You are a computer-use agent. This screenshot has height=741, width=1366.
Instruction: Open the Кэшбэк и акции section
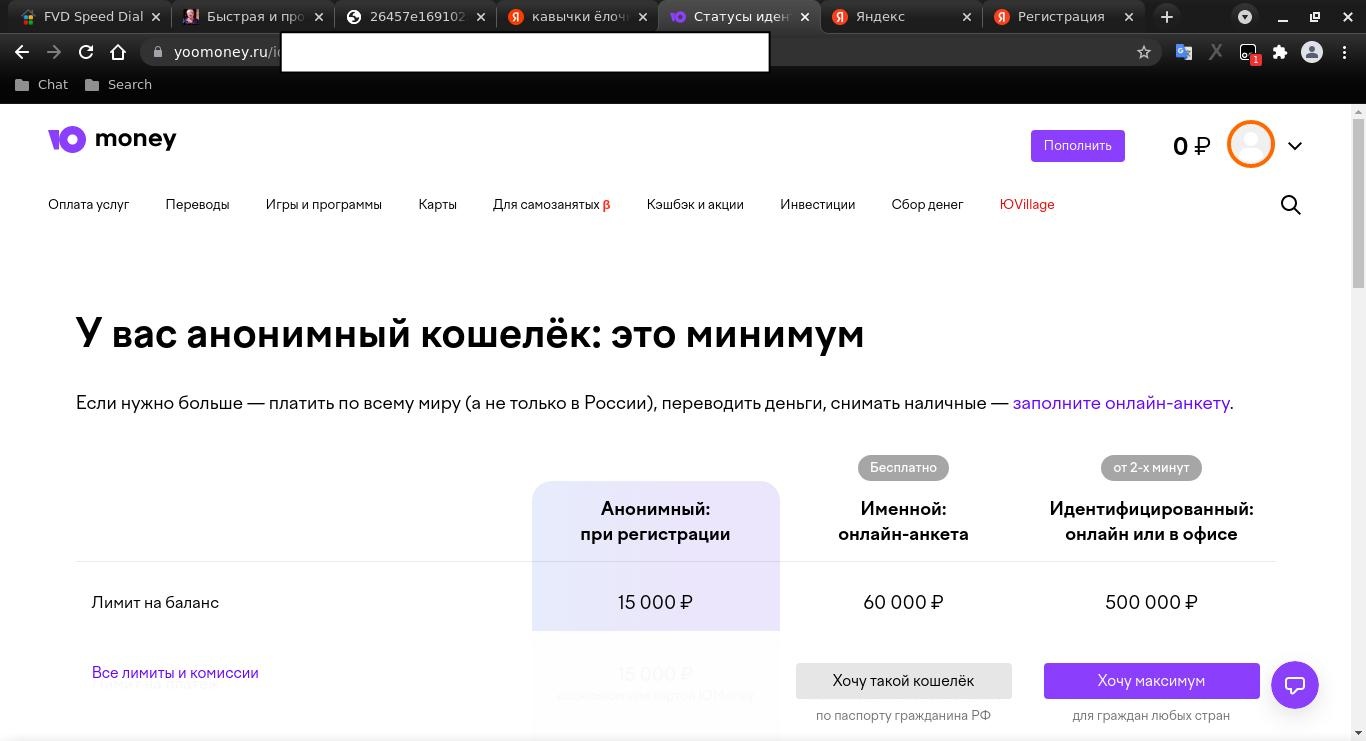click(695, 204)
